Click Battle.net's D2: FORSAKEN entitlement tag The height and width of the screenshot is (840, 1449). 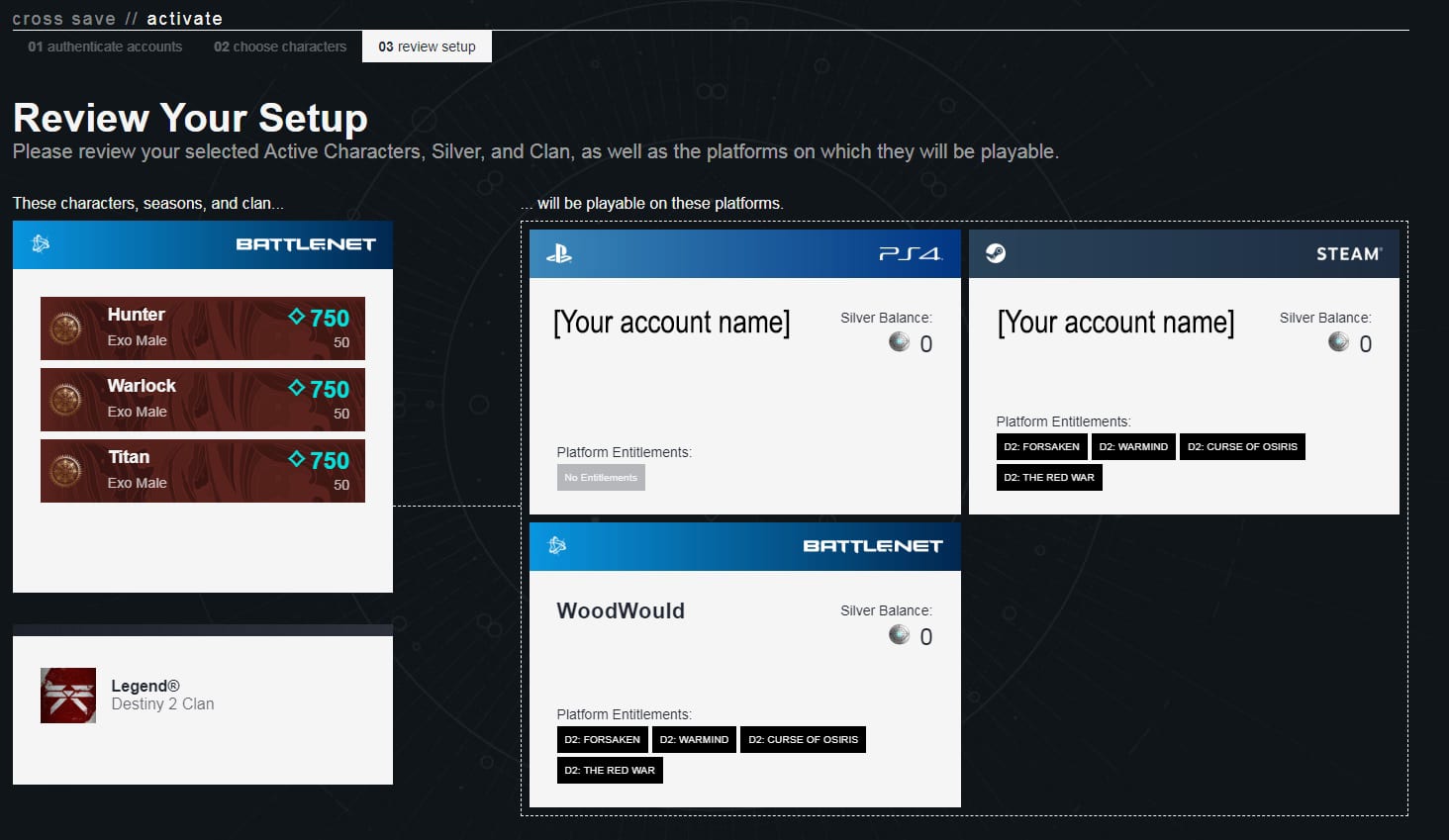point(602,740)
